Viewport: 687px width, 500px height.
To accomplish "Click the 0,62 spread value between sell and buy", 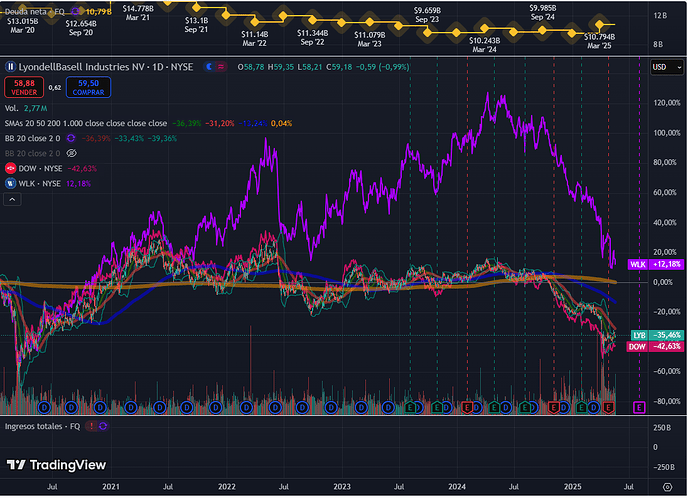I will (x=55, y=88).
